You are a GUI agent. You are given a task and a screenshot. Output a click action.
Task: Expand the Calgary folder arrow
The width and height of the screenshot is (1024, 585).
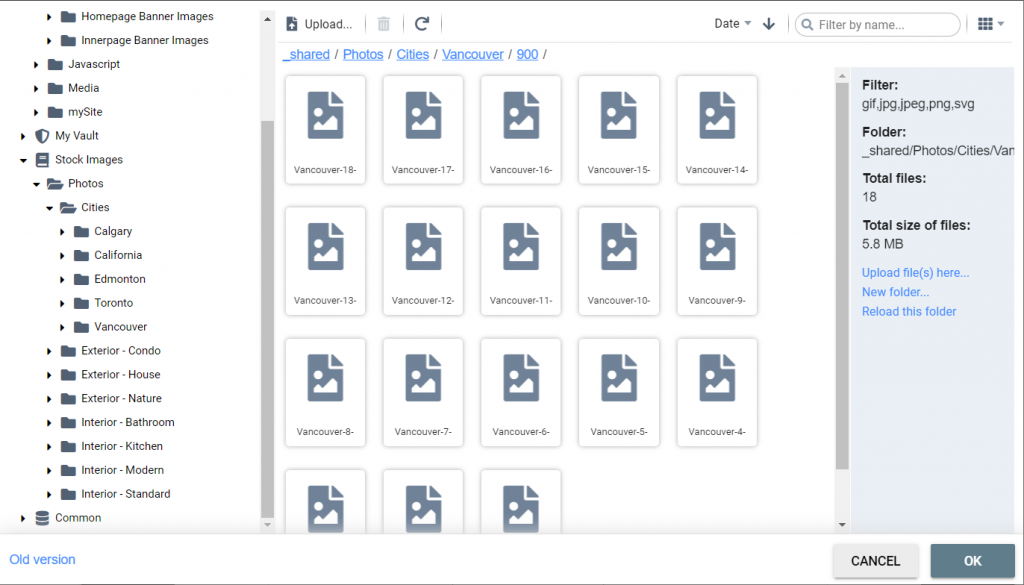[x=63, y=232]
